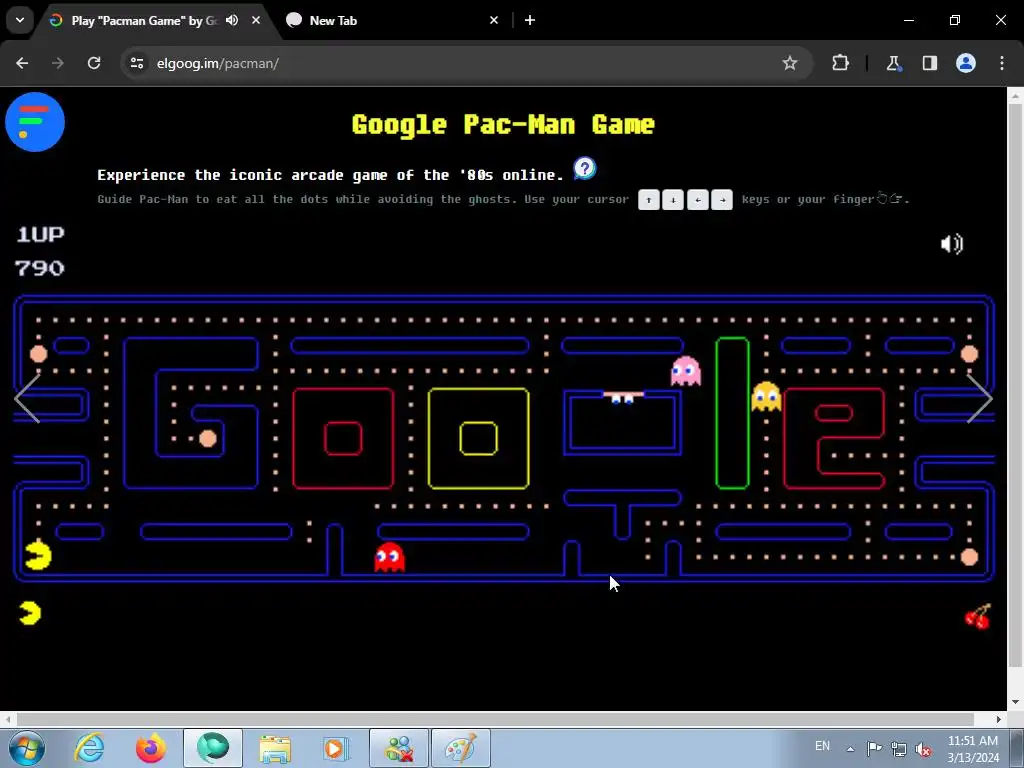This screenshot has width=1024, height=768.
Task: Click the left chevron beside the maze
Action: point(27,398)
